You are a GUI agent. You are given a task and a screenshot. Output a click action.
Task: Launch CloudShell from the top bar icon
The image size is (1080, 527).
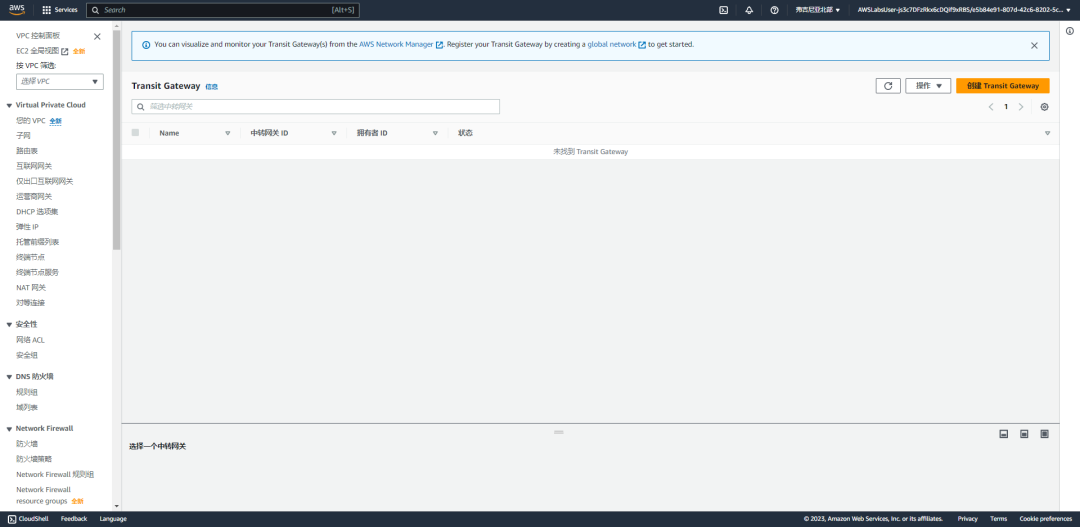723,10
